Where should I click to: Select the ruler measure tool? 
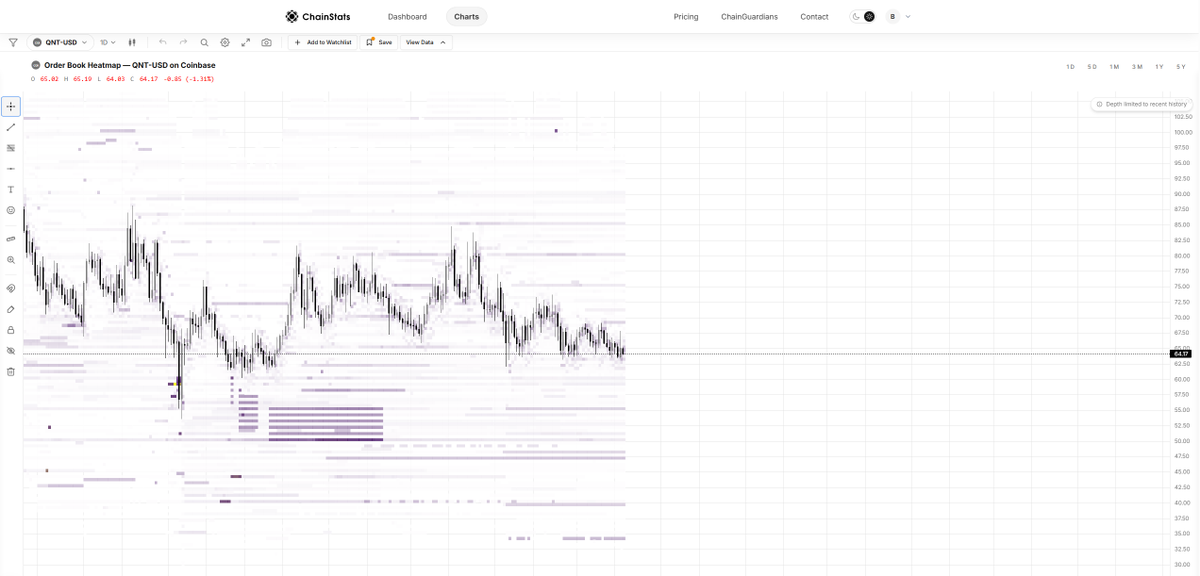pyautogui.click(x=11, y=239)
